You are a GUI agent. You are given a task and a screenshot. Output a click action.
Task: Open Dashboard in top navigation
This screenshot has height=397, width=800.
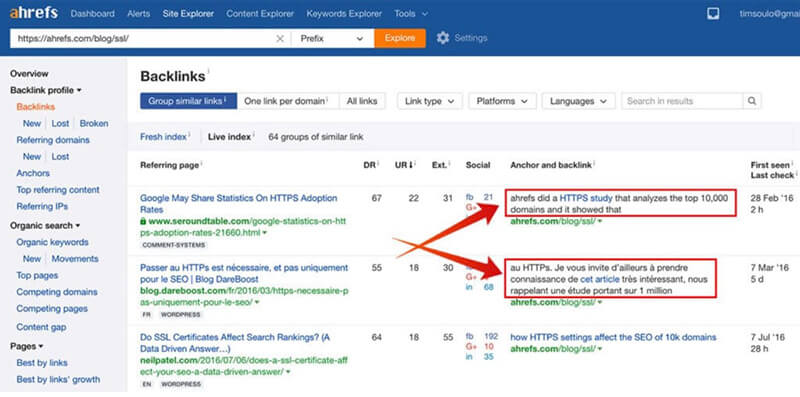[x=92, y=14]
